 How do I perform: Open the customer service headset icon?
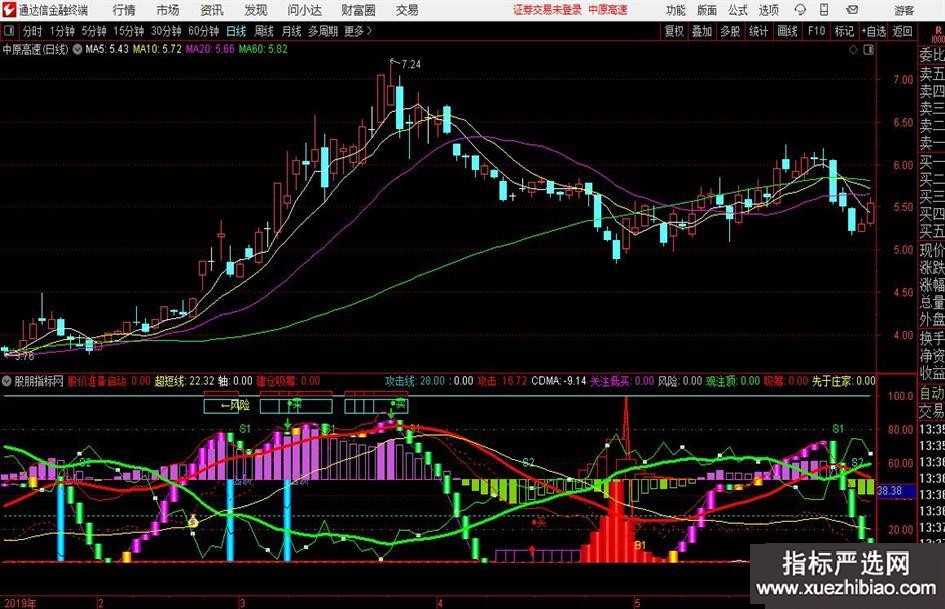800,10
